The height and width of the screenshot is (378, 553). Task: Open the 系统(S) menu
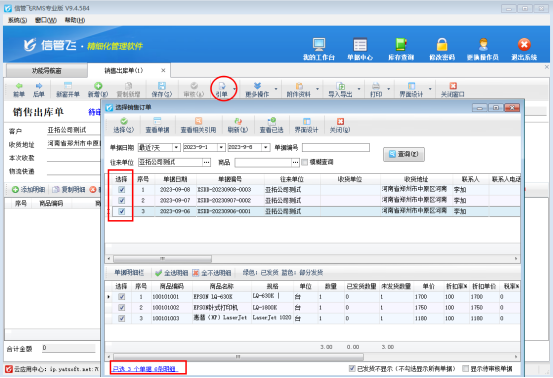tap(18, 20)
